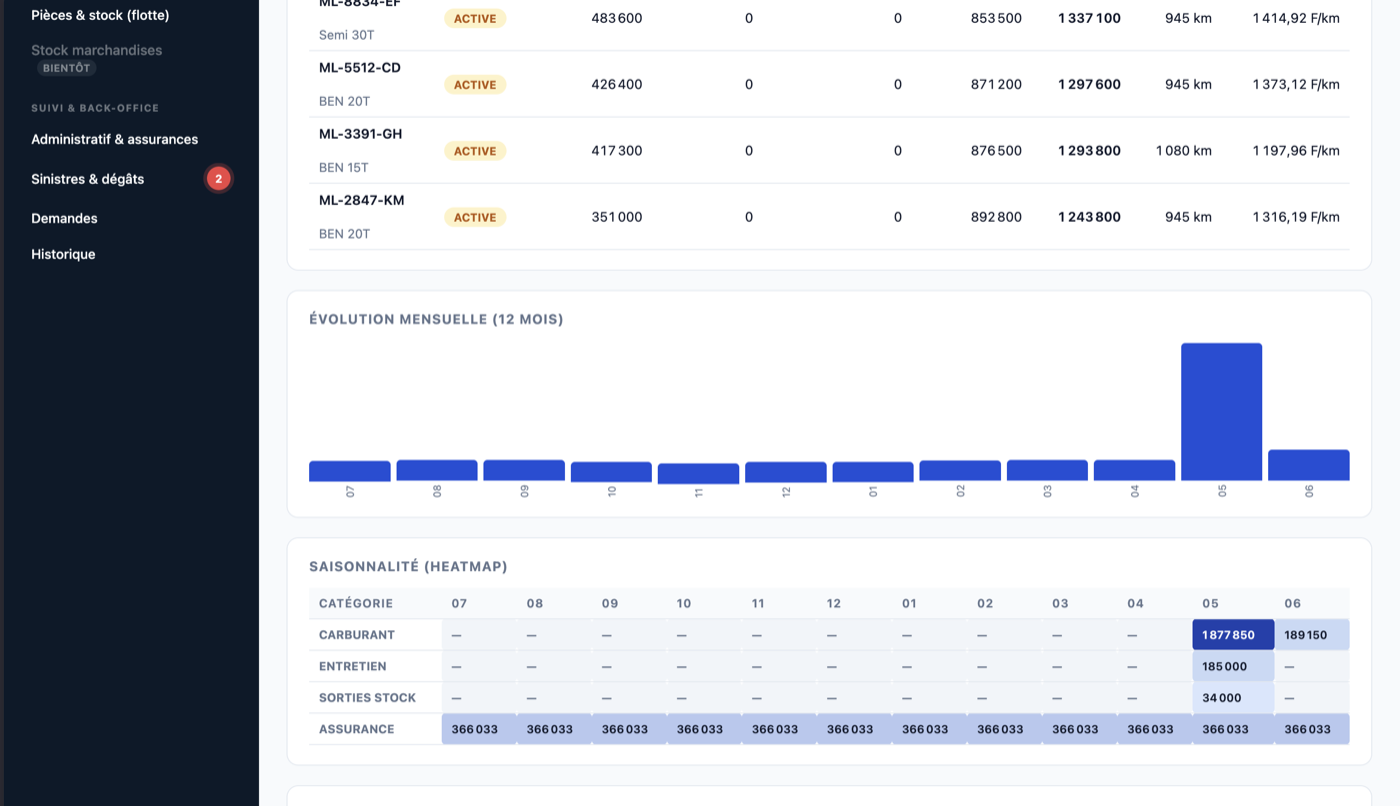Viewport: 1400px width, 806px height.
Task: Open the Sinistres & dégâts page
Action: (87, 179)
